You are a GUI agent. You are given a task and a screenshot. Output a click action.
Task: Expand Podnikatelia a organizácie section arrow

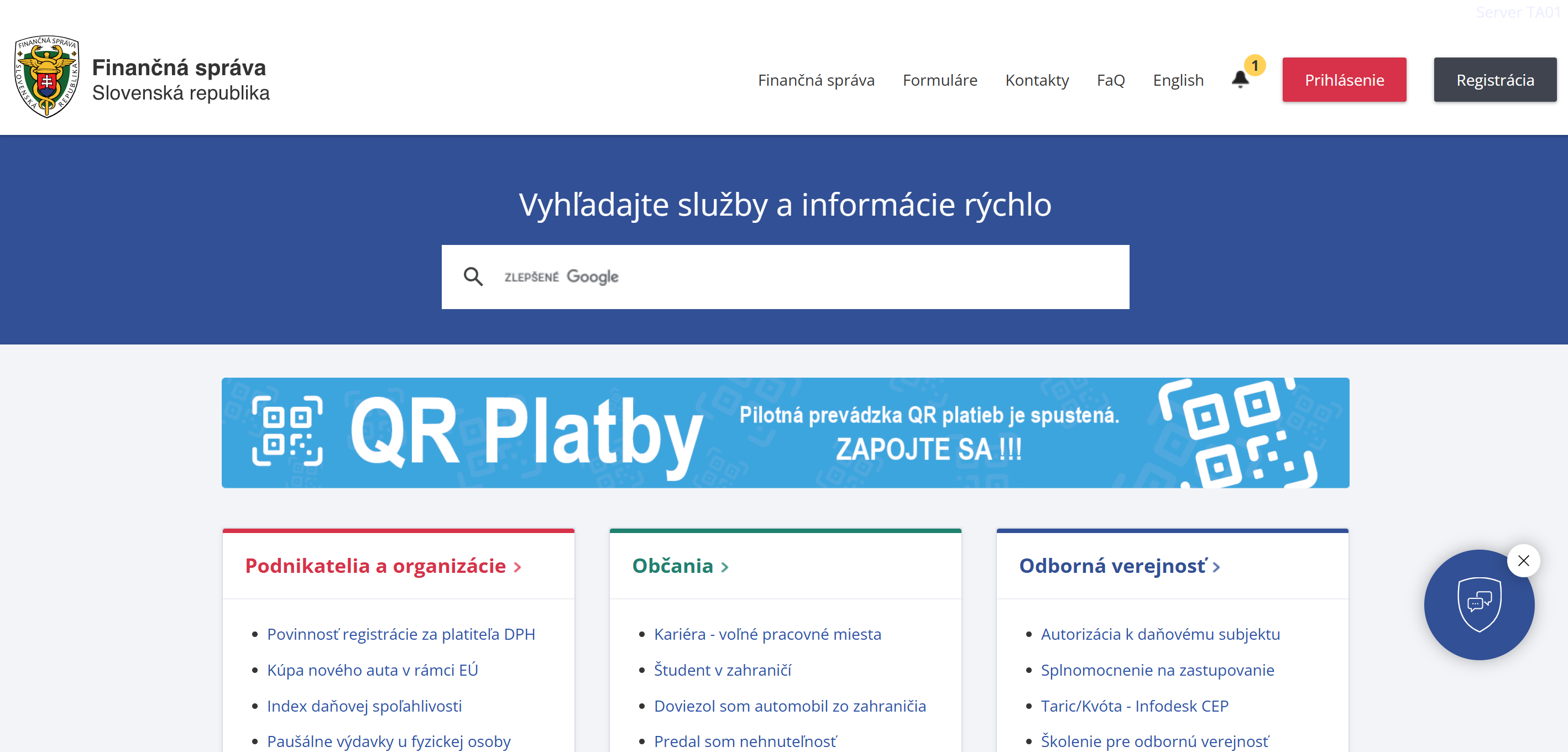point(518,567)
